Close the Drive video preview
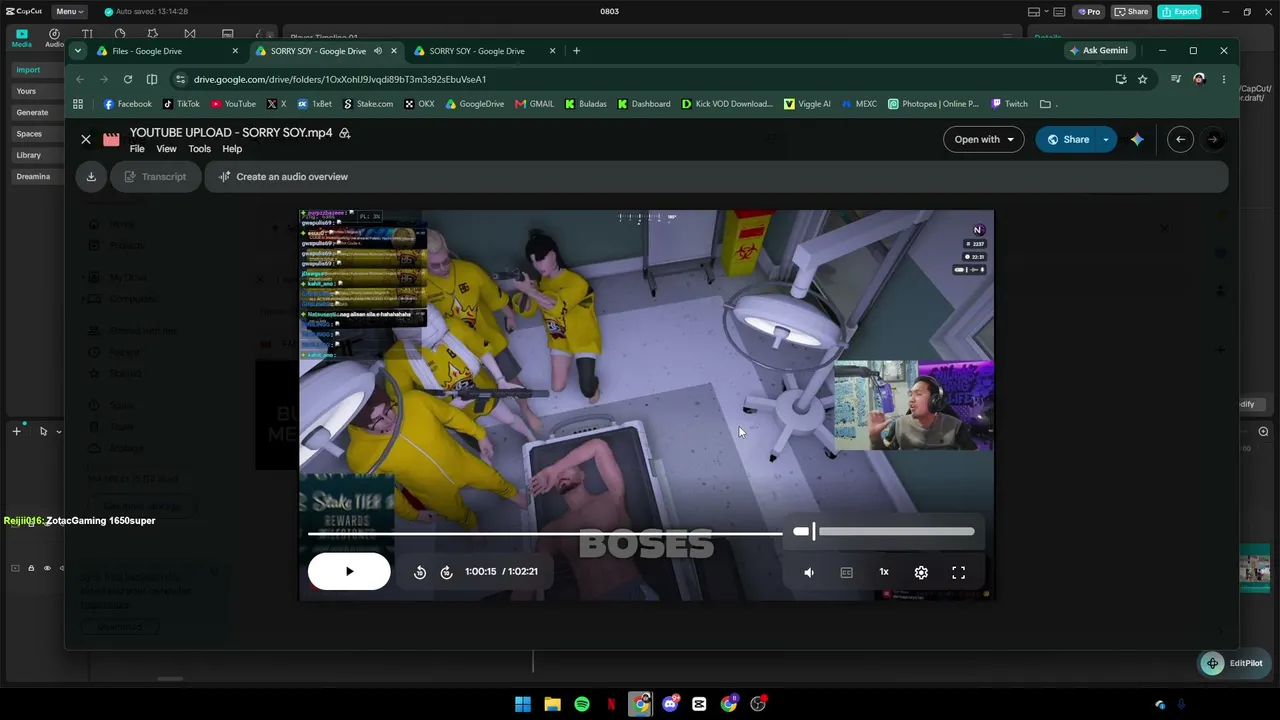This screenshot has height=720, width=1280. (86, 140)
